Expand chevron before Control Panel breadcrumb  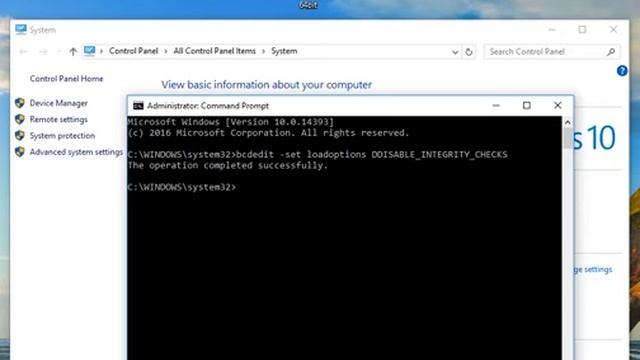[x=101, y=52]
